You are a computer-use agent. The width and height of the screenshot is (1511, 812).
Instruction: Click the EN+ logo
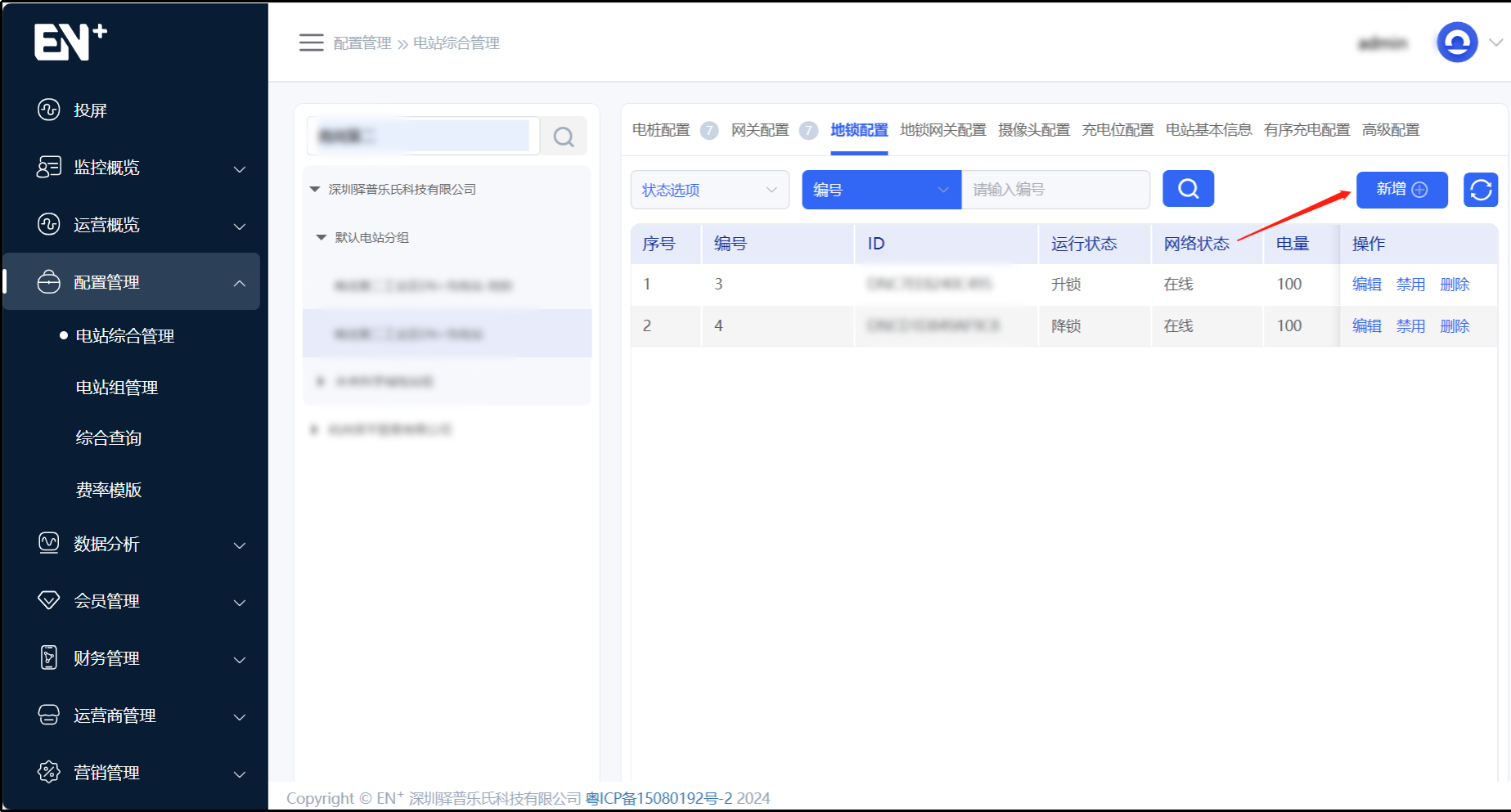pos(70,42)
